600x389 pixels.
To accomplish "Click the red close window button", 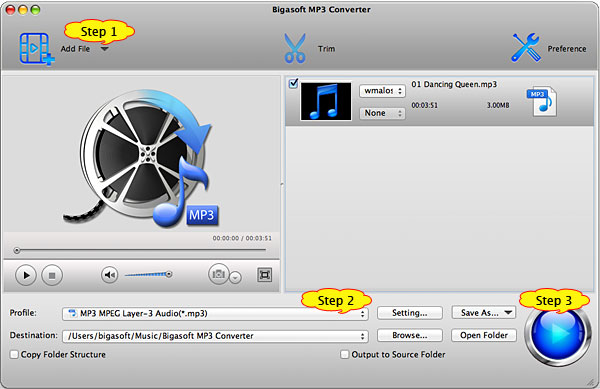I will pyautogui.click(x=11, y=10).
